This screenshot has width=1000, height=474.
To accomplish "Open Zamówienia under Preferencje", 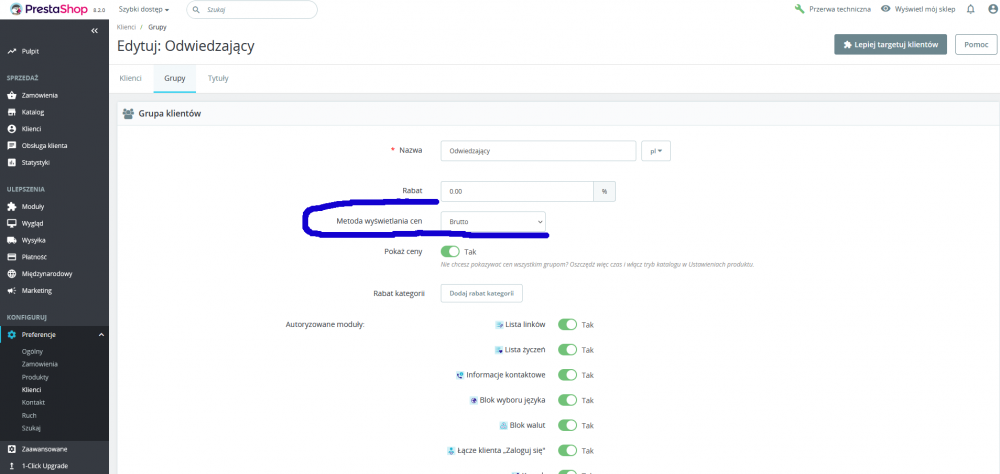I will click(x=40, y=364).
